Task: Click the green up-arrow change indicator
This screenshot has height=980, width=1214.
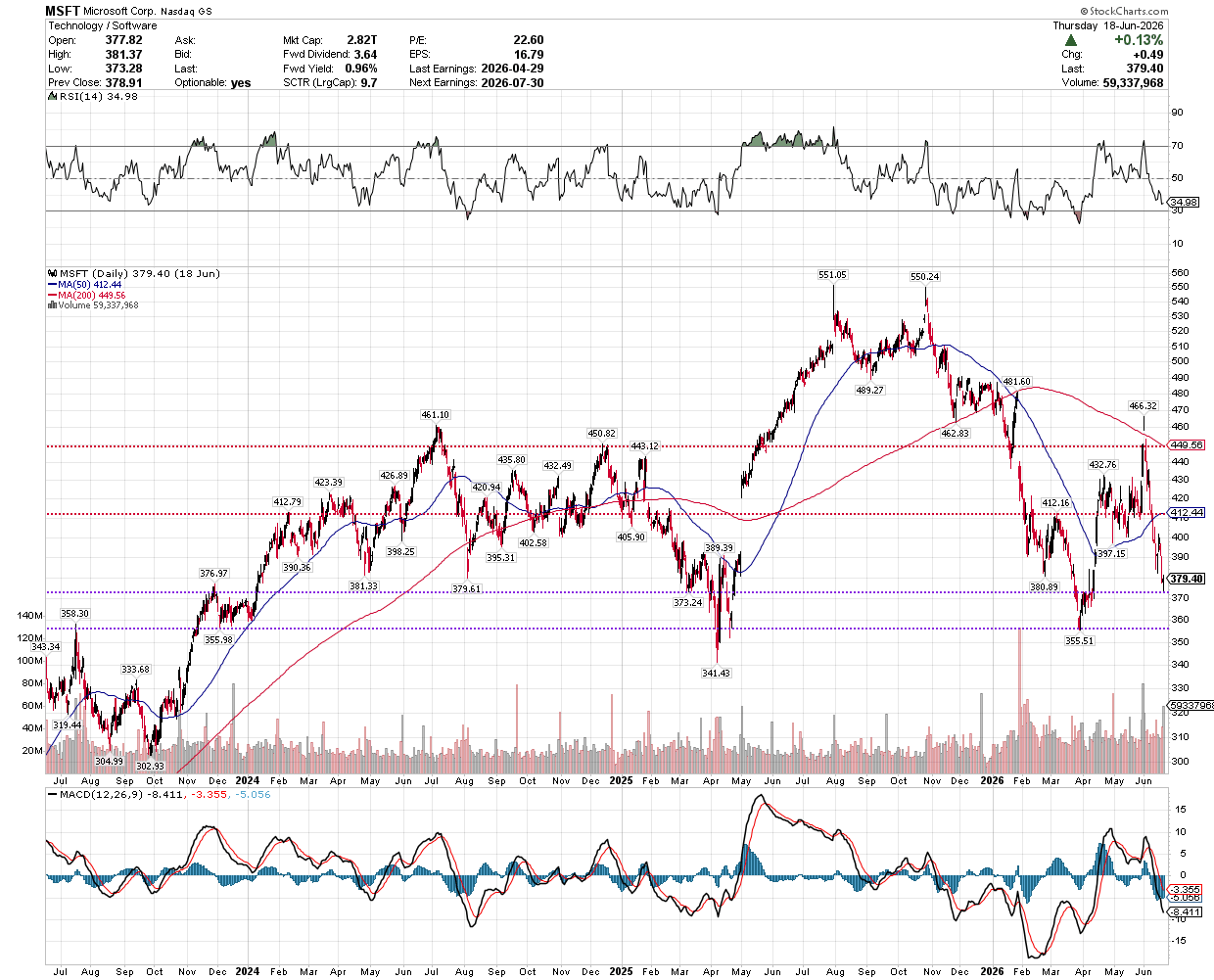Action: click(x=1071, y=40)
